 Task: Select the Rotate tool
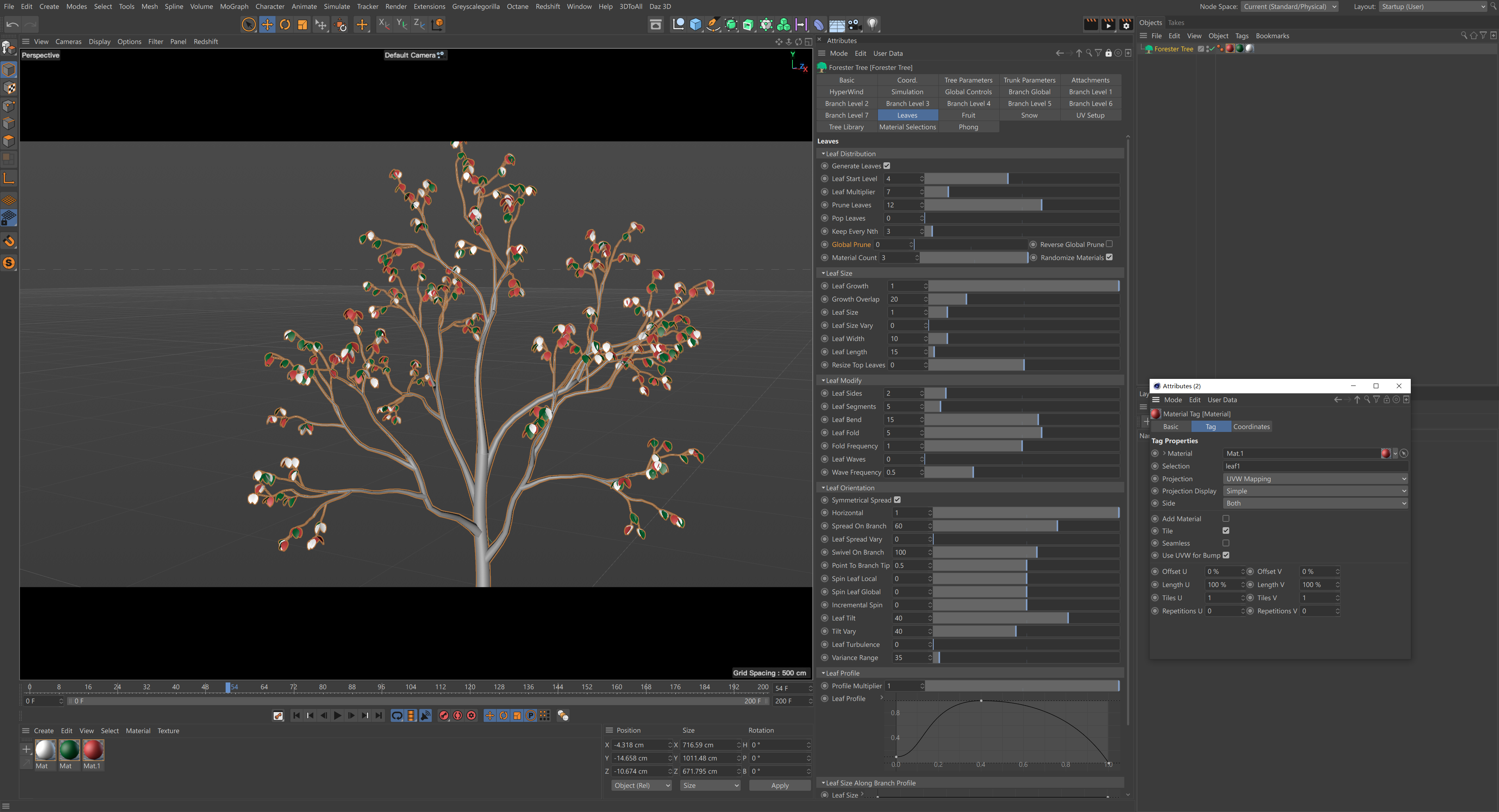coord(285,25)
